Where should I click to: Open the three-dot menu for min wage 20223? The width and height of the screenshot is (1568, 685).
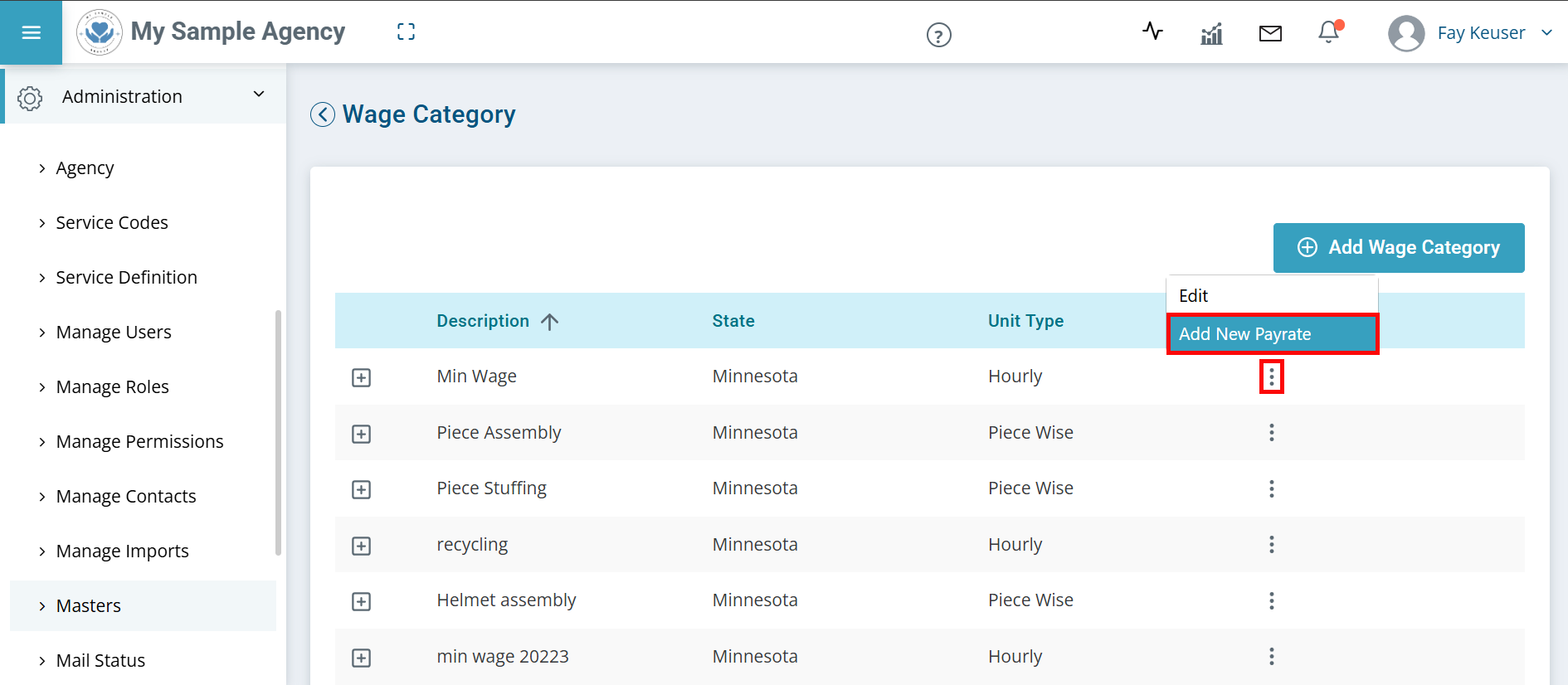[1271, 656]
